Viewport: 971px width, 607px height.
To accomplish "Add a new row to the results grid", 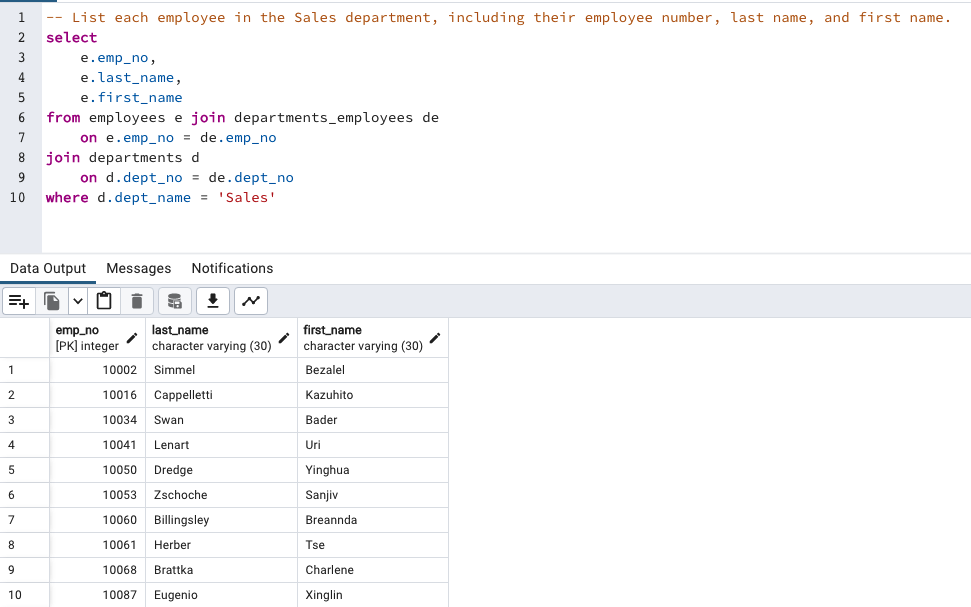I will tap(18, 300).
